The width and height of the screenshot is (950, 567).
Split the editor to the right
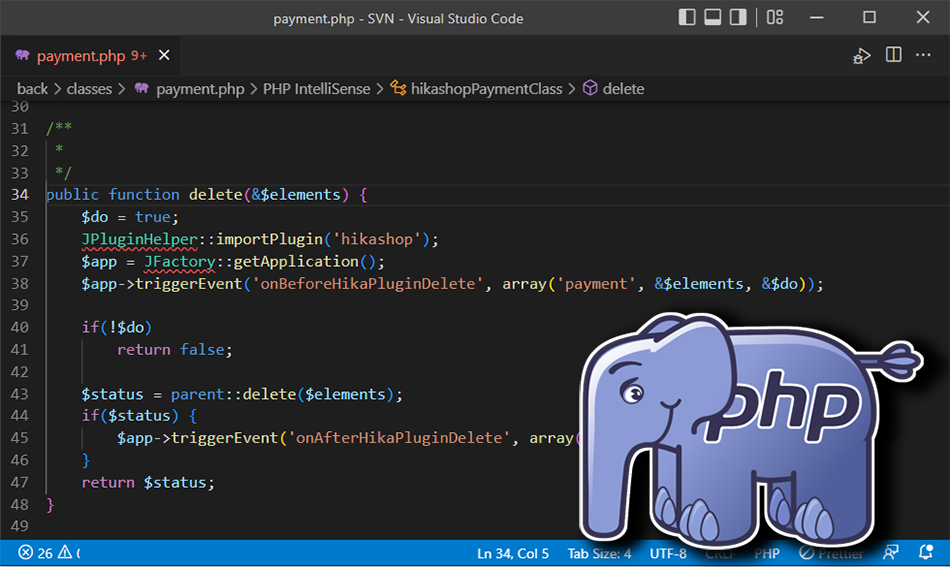894,55
